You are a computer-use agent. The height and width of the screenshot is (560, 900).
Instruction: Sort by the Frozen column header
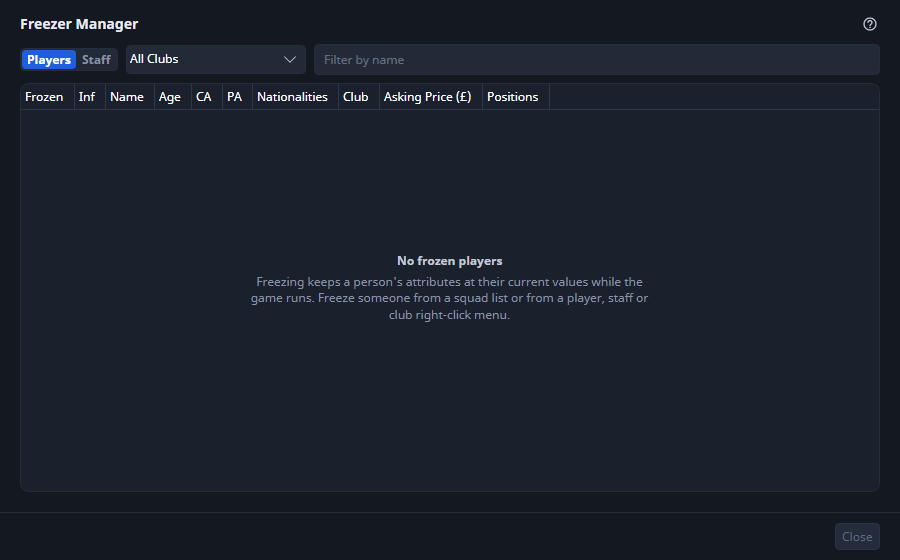(x=47, y=97)
